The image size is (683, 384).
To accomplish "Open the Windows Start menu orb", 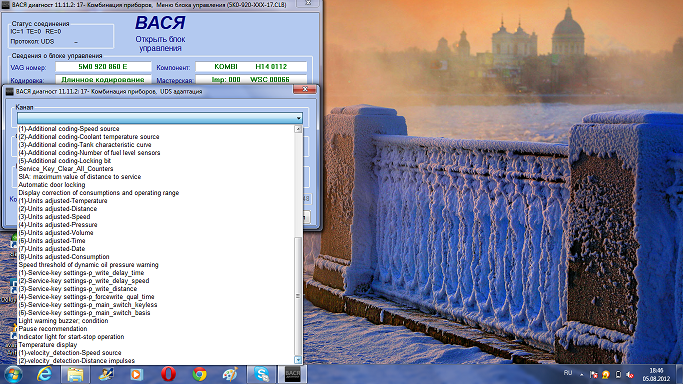I will (x=13, y=374).
